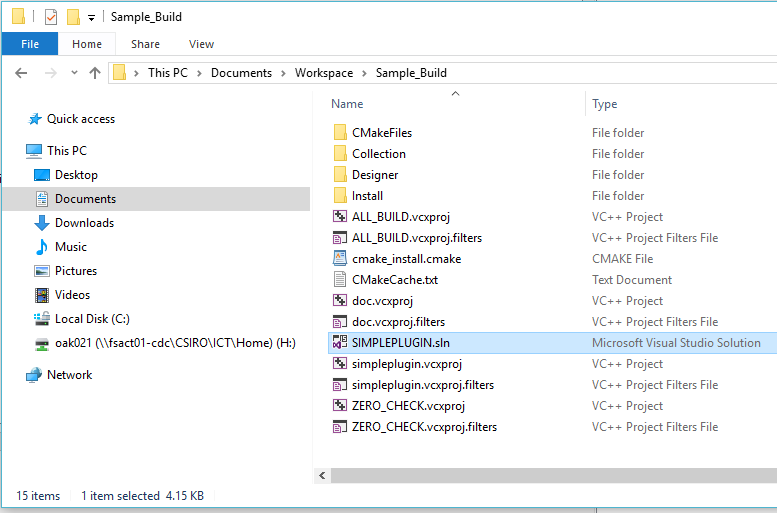
Task: Navigate to This PC in the address bar
Action: pyautogui.click(x=168, y=73)
